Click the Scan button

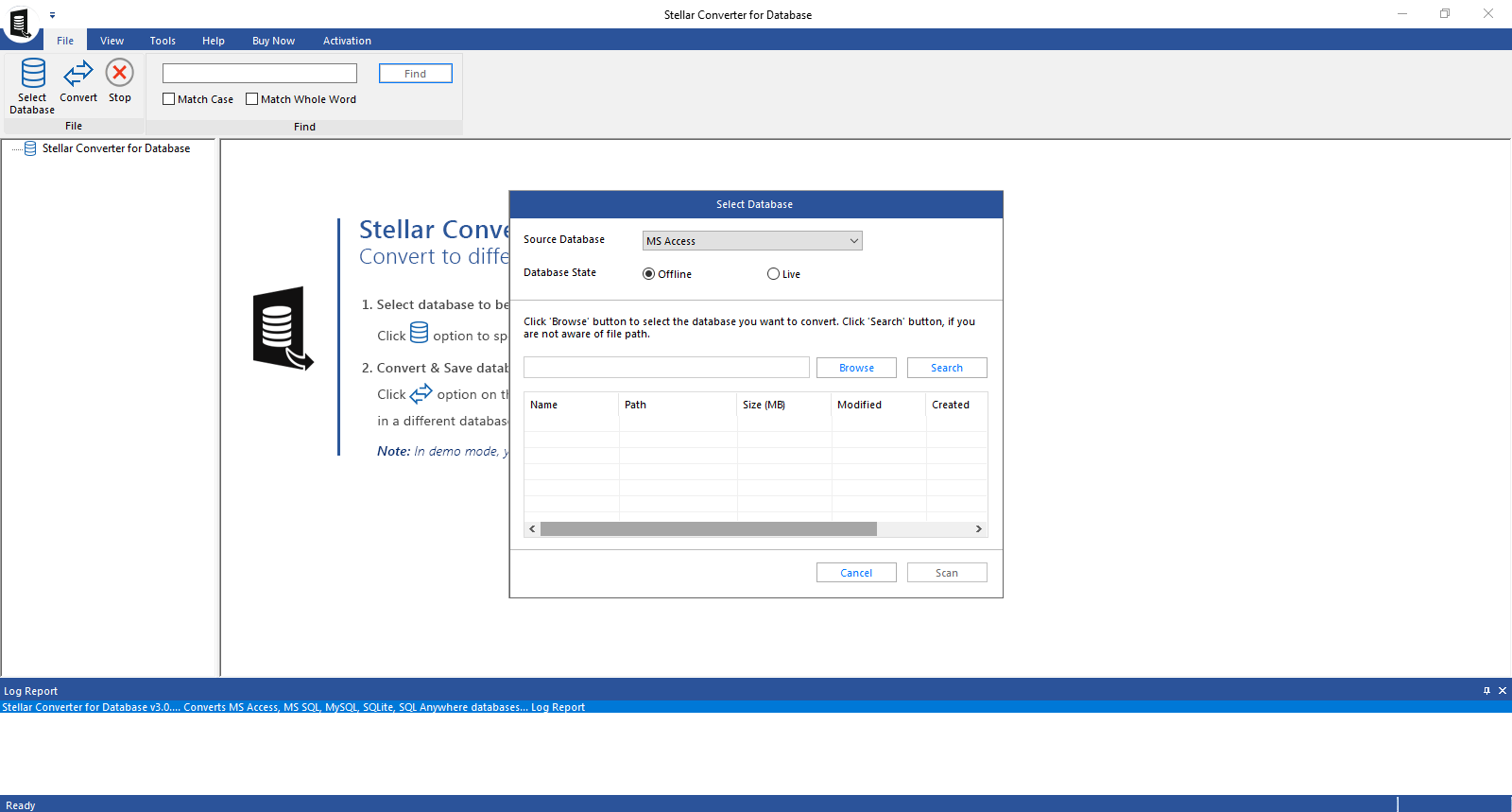point(947,573)
